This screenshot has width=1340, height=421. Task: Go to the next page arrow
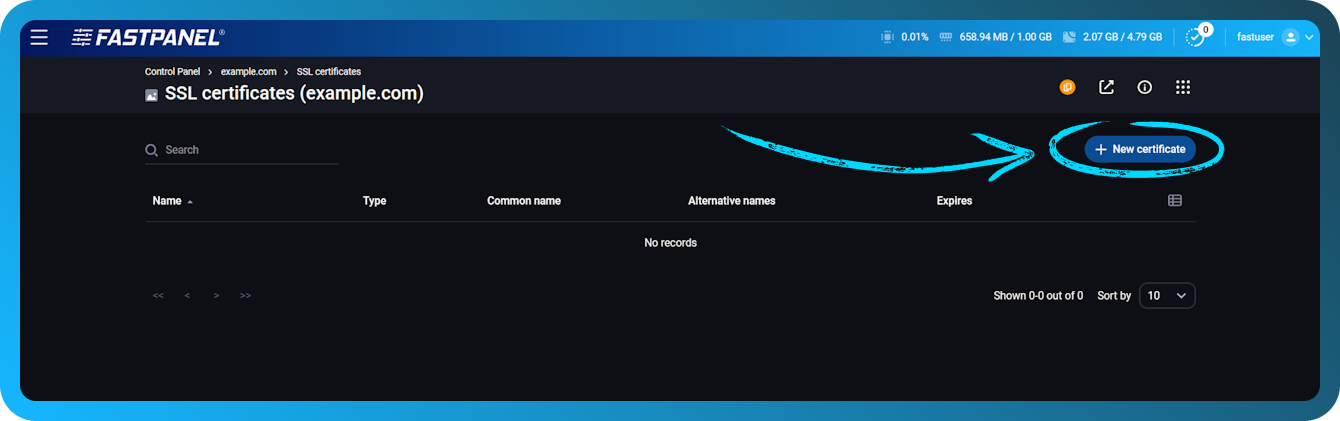pos(216,296)
